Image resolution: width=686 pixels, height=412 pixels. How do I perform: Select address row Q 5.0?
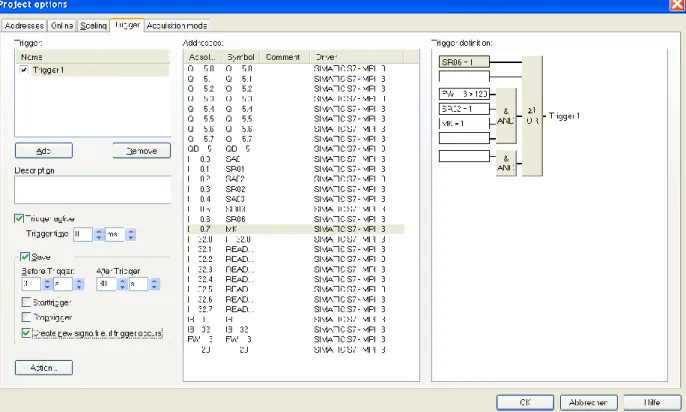click(x=294, y=69)
